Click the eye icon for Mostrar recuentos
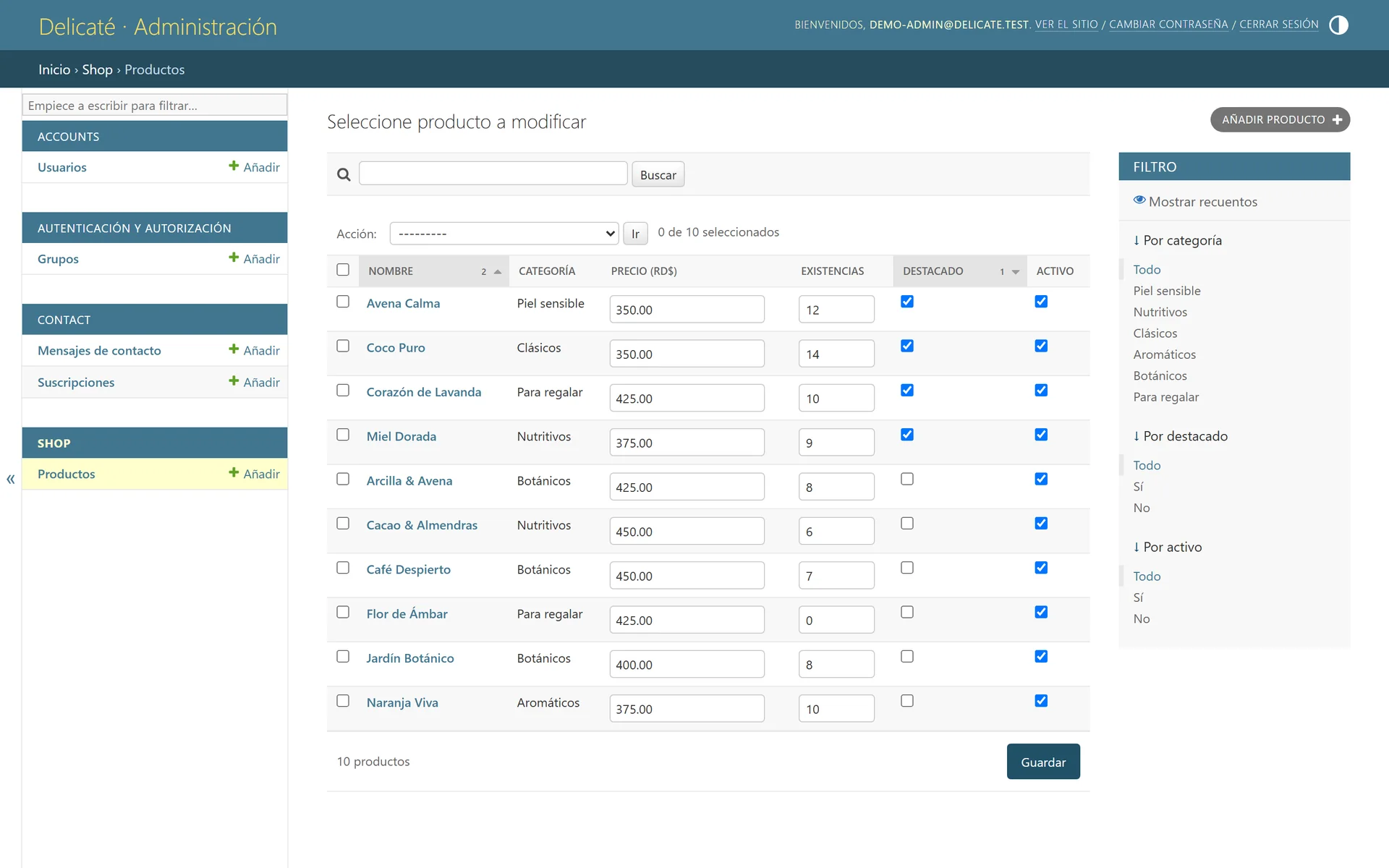Viewport: 1389px width, 868px height. click(1139, 200)
